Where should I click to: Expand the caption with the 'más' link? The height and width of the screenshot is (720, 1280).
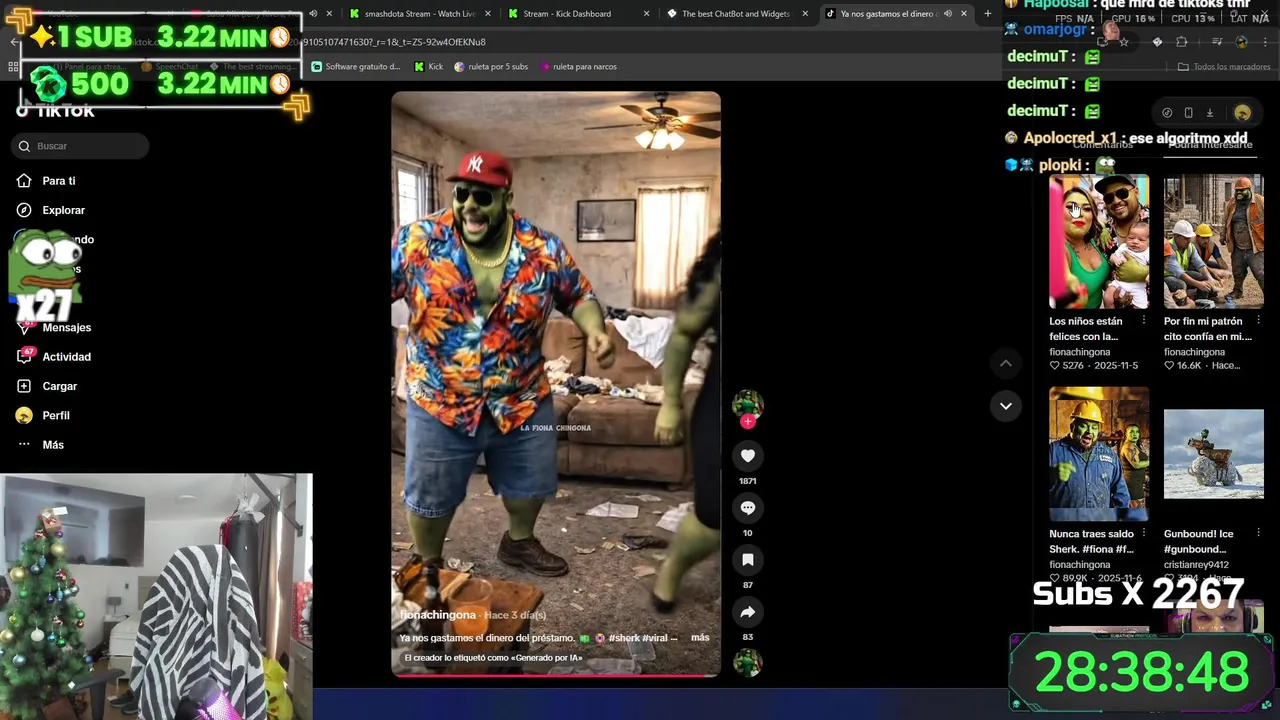[700, 638]
